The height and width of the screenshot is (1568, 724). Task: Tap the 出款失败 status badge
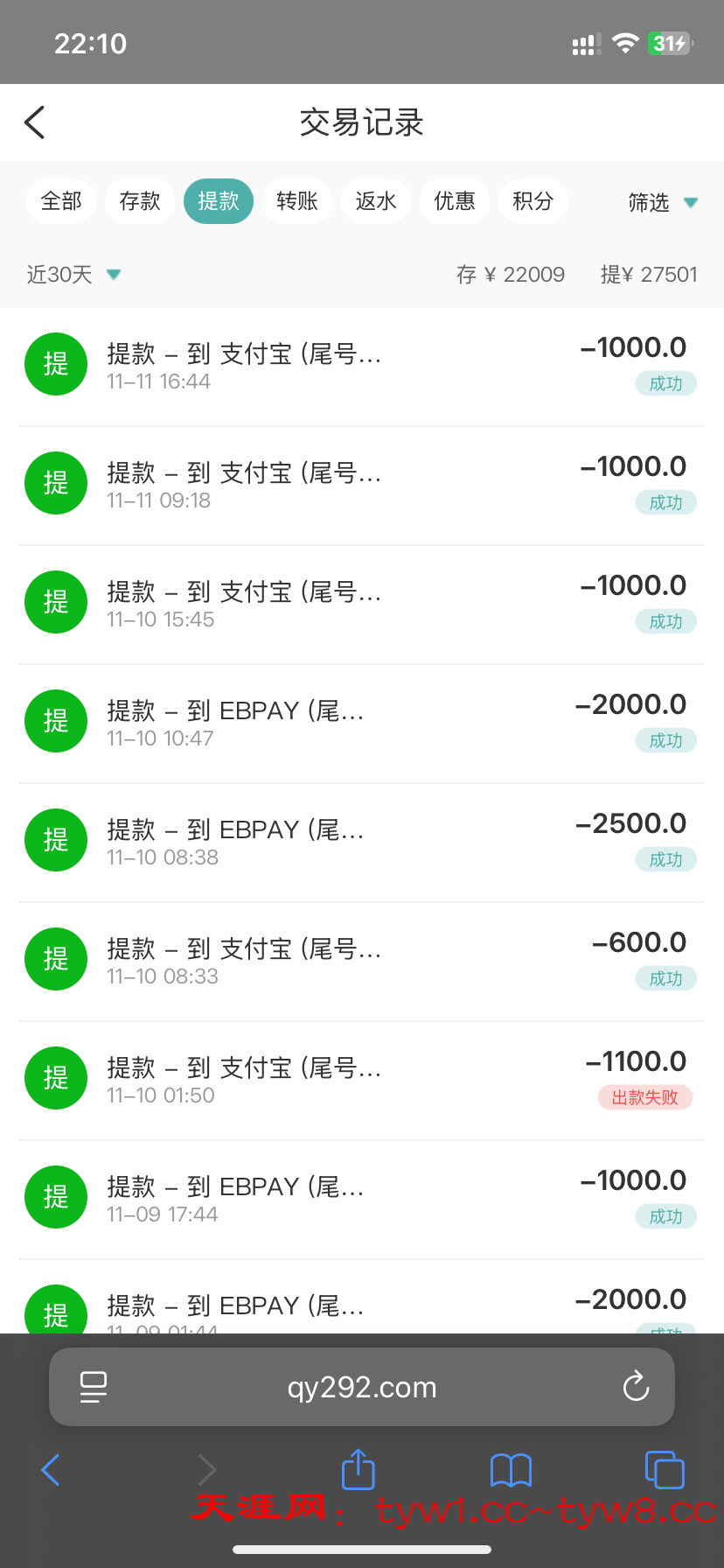(644, 1097)
